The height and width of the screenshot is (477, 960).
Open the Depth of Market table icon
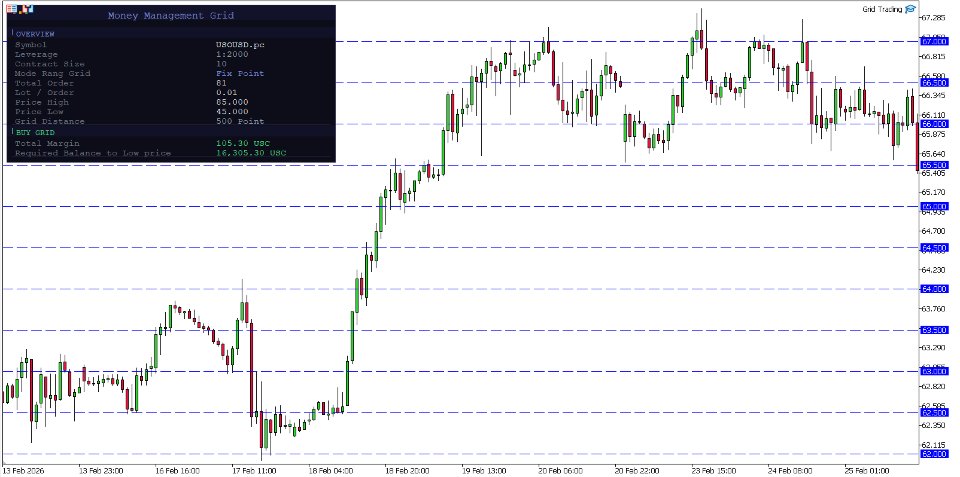point(12,9)
